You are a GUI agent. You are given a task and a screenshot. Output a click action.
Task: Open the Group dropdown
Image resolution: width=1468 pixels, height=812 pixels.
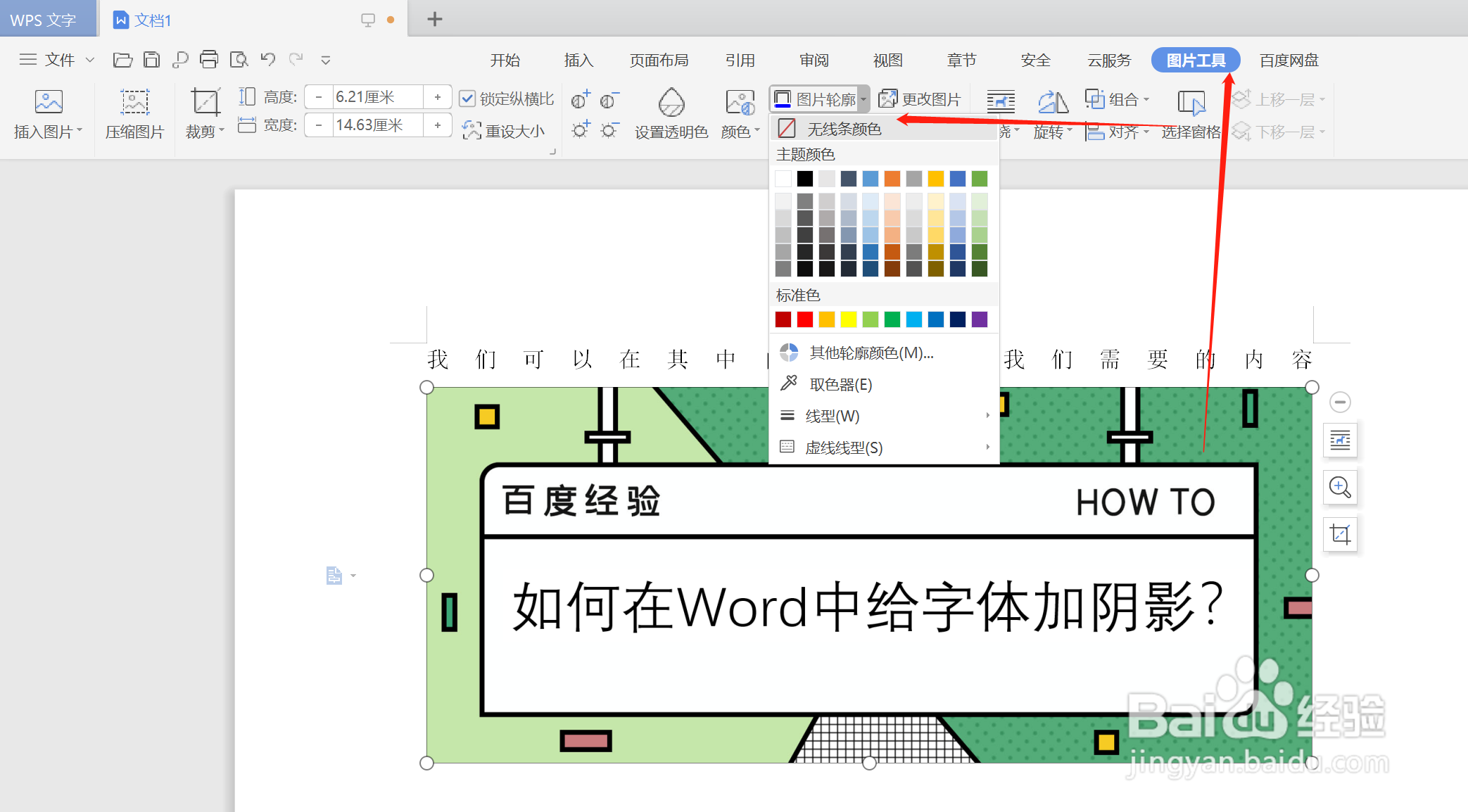pos(1118,99)
